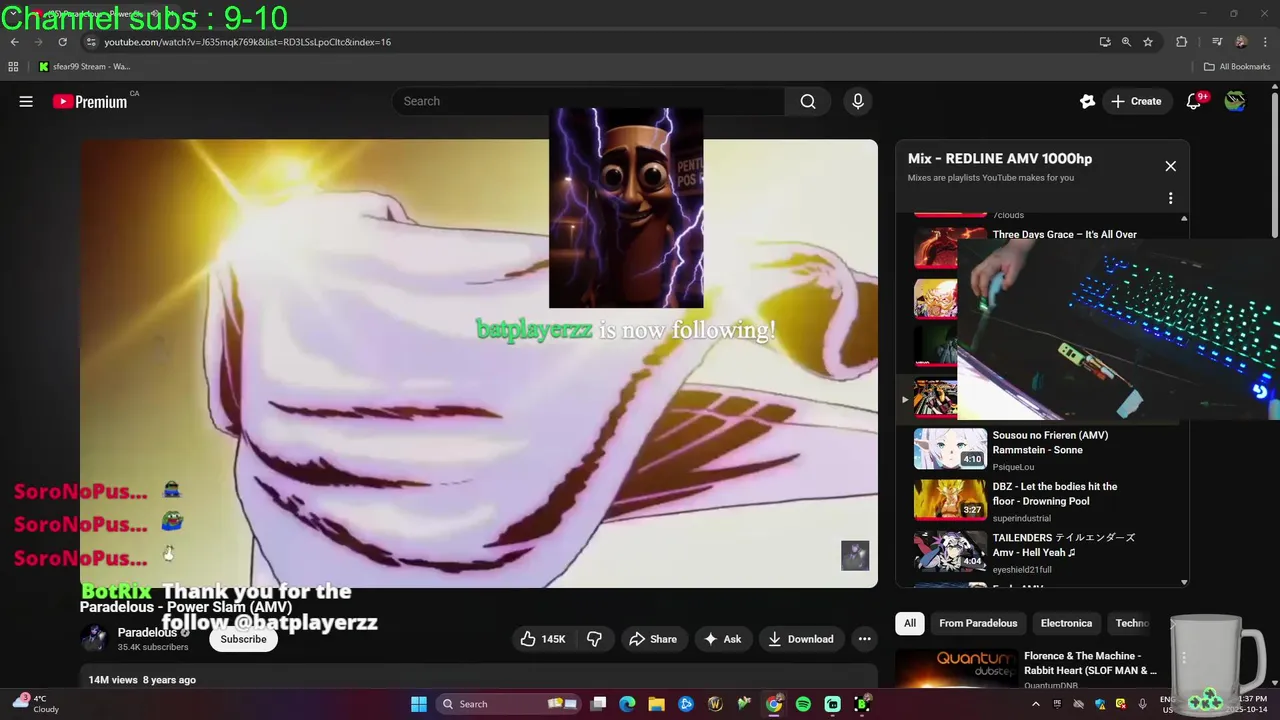Dislike the Power Slam video

click(594, 639)
